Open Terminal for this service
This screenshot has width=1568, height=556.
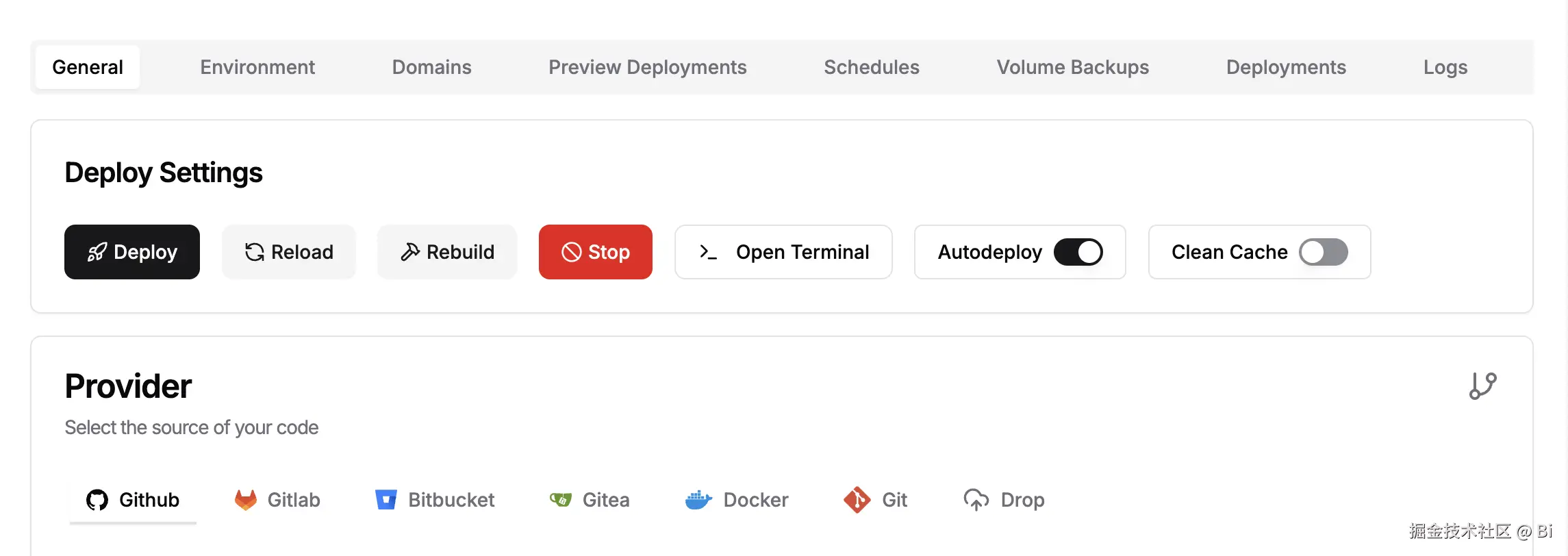tap(783, 252)
